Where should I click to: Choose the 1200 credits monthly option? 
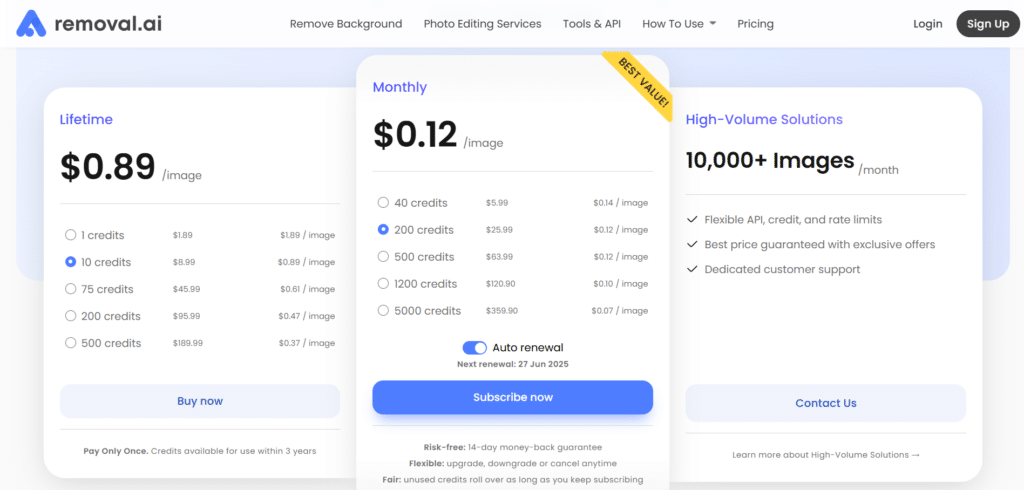point(383,284)
